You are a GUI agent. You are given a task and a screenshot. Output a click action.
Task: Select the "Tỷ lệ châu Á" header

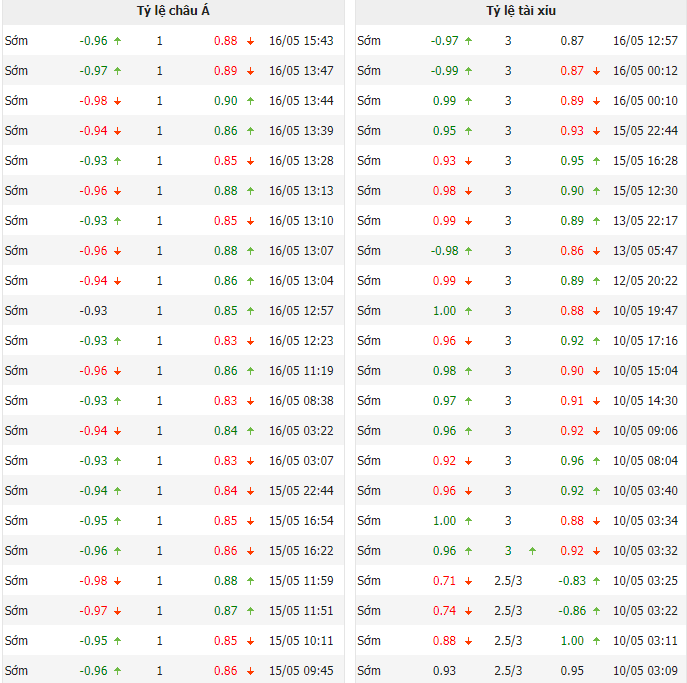[173, 11]
